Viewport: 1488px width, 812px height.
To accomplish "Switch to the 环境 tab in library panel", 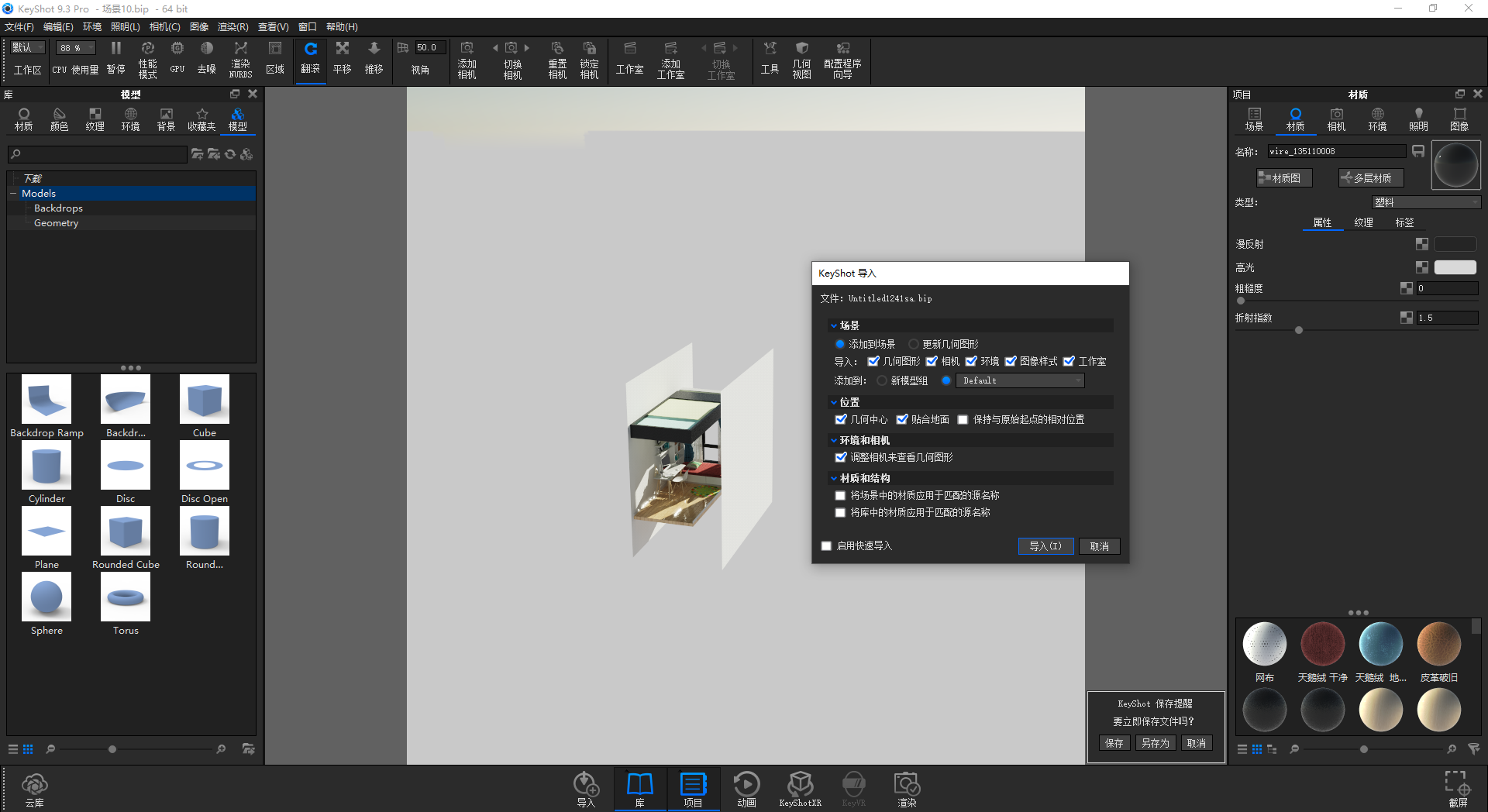I will coord(130,119).
